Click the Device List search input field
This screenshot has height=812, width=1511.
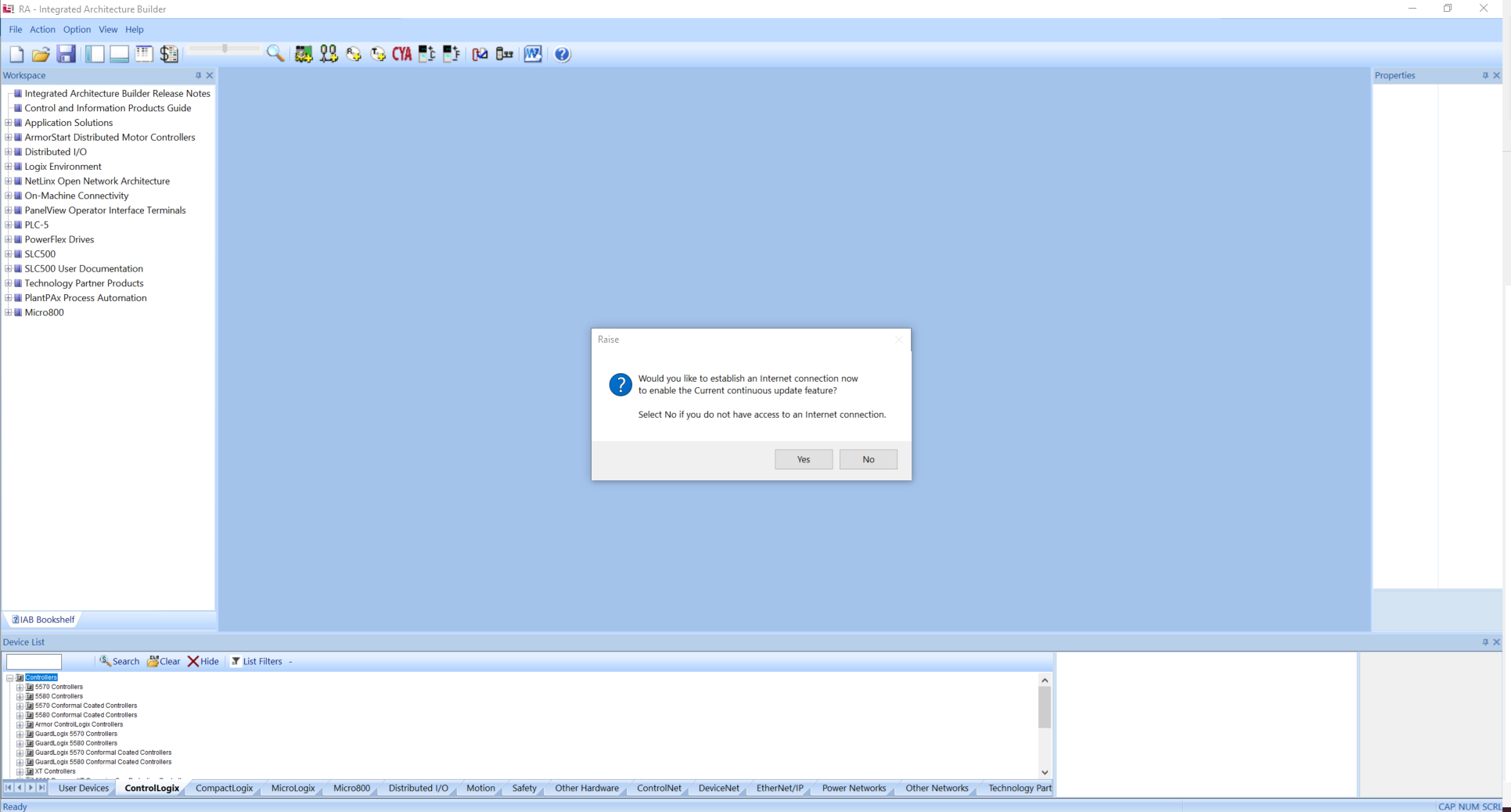[x=34, y=662]
